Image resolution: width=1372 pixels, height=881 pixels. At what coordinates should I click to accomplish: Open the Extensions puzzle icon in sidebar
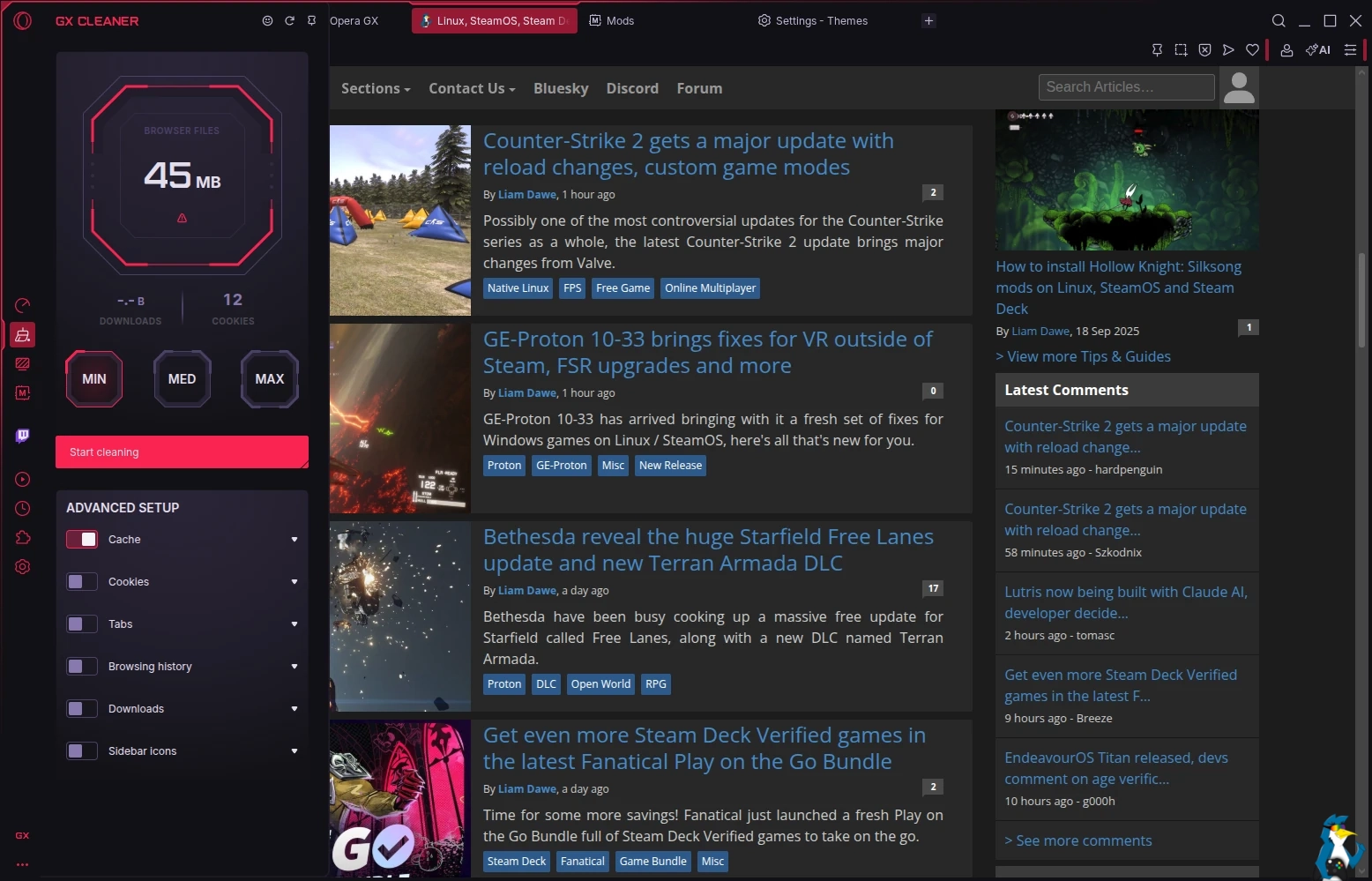coord(23,538)
